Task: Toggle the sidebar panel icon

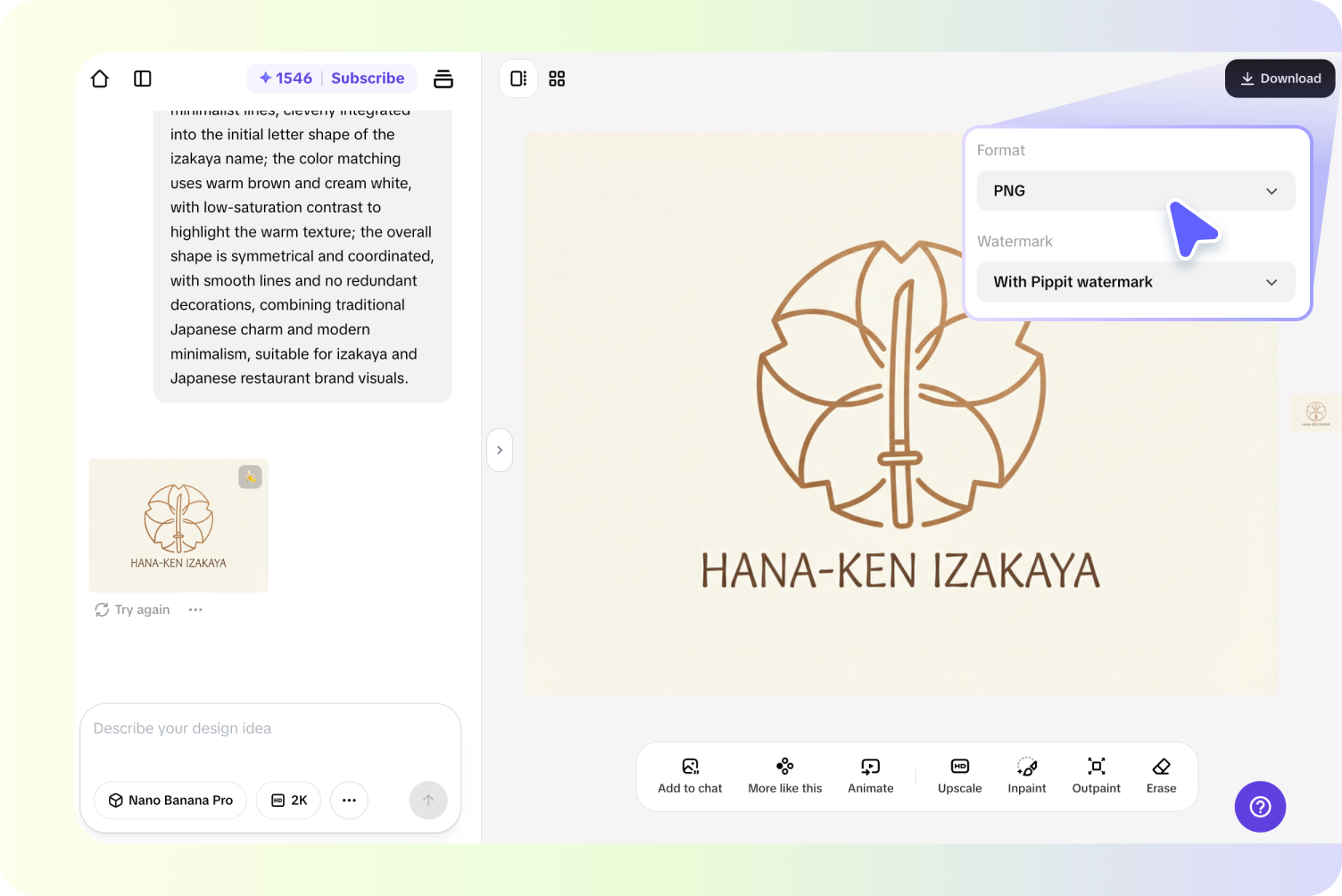Action: 143,79
